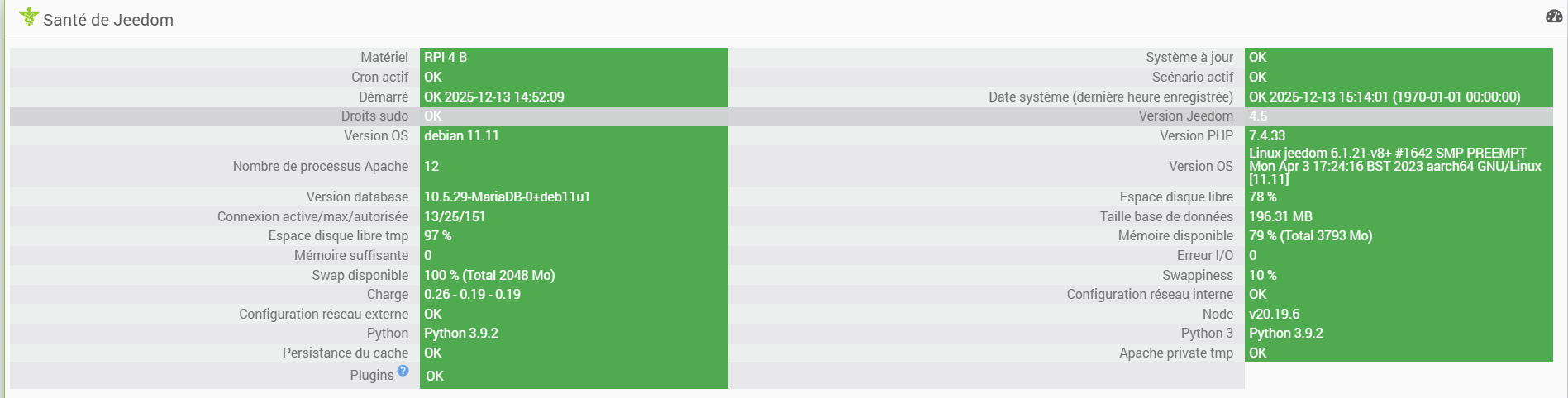This screenshot has width=1568, height=398.
Task: Click the Node v20.19.6 value
Action: pos(1274,314)
